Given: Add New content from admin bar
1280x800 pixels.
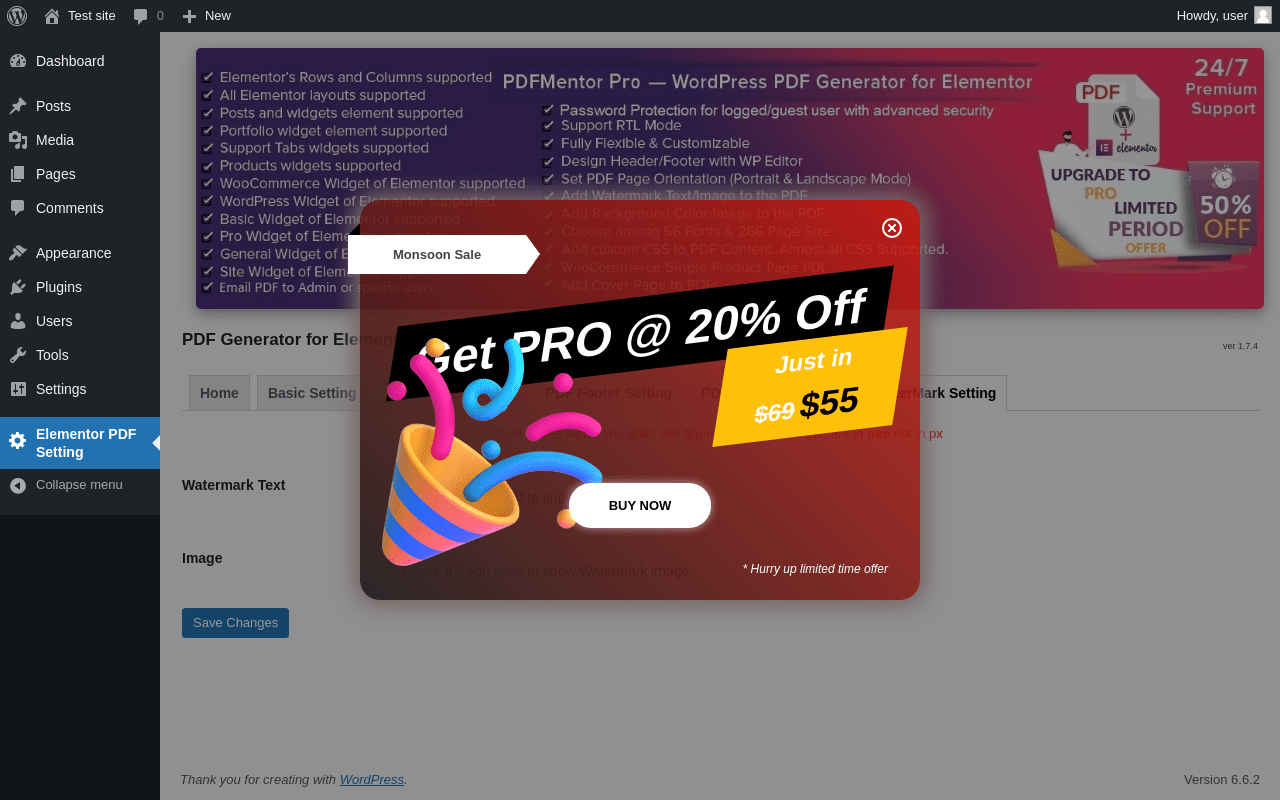Looking at the screenshot, I should pos(206,15).
